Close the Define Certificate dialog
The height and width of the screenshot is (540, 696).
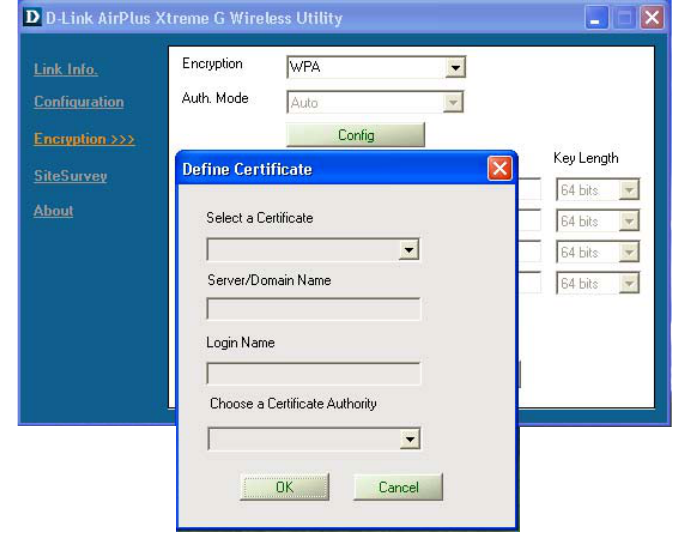(x=499, y=169)
